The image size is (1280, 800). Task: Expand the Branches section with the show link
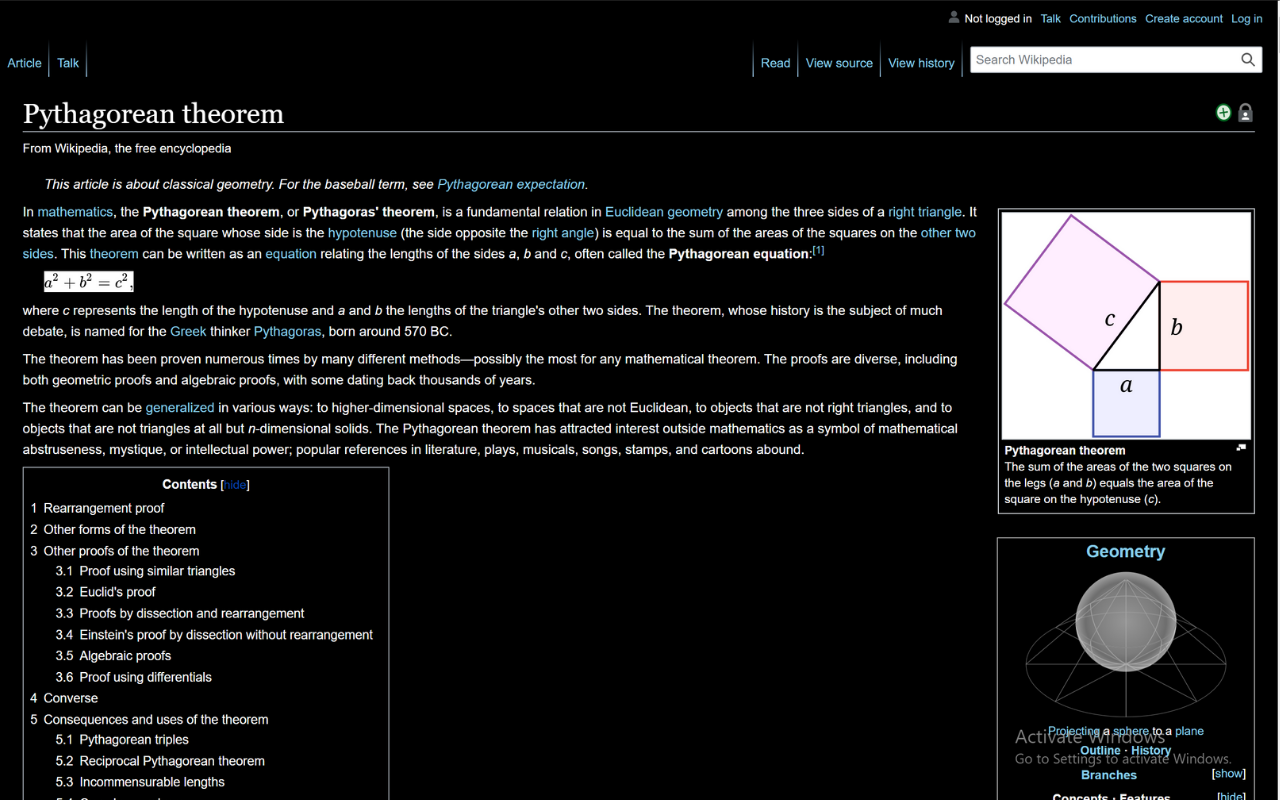pos(1229,774)
